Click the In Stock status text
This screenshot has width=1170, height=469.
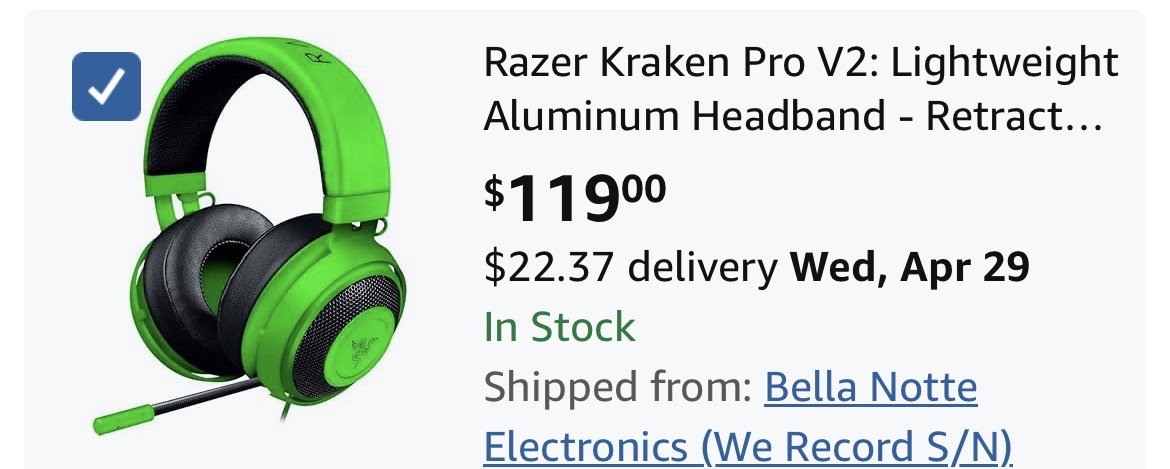560,327
